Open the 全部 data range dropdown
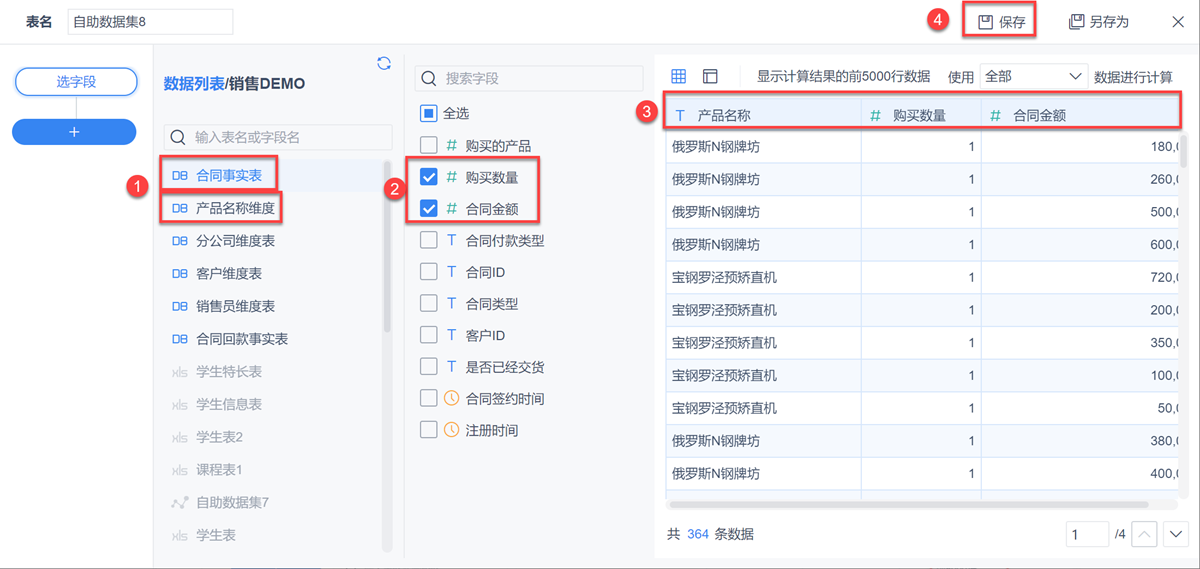Viewport: 1200px width, 569px height. coord(1033,76)
